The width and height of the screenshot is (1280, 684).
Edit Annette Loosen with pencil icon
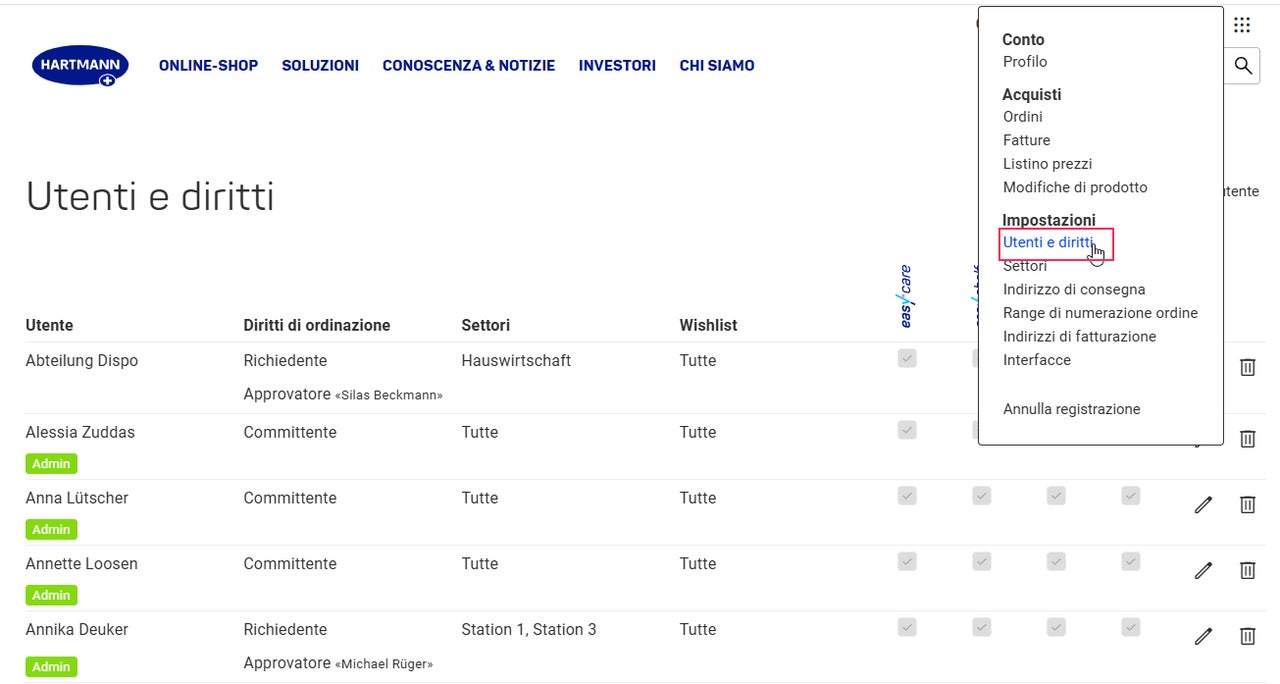pyautogui.click(x=1203, y=570)
